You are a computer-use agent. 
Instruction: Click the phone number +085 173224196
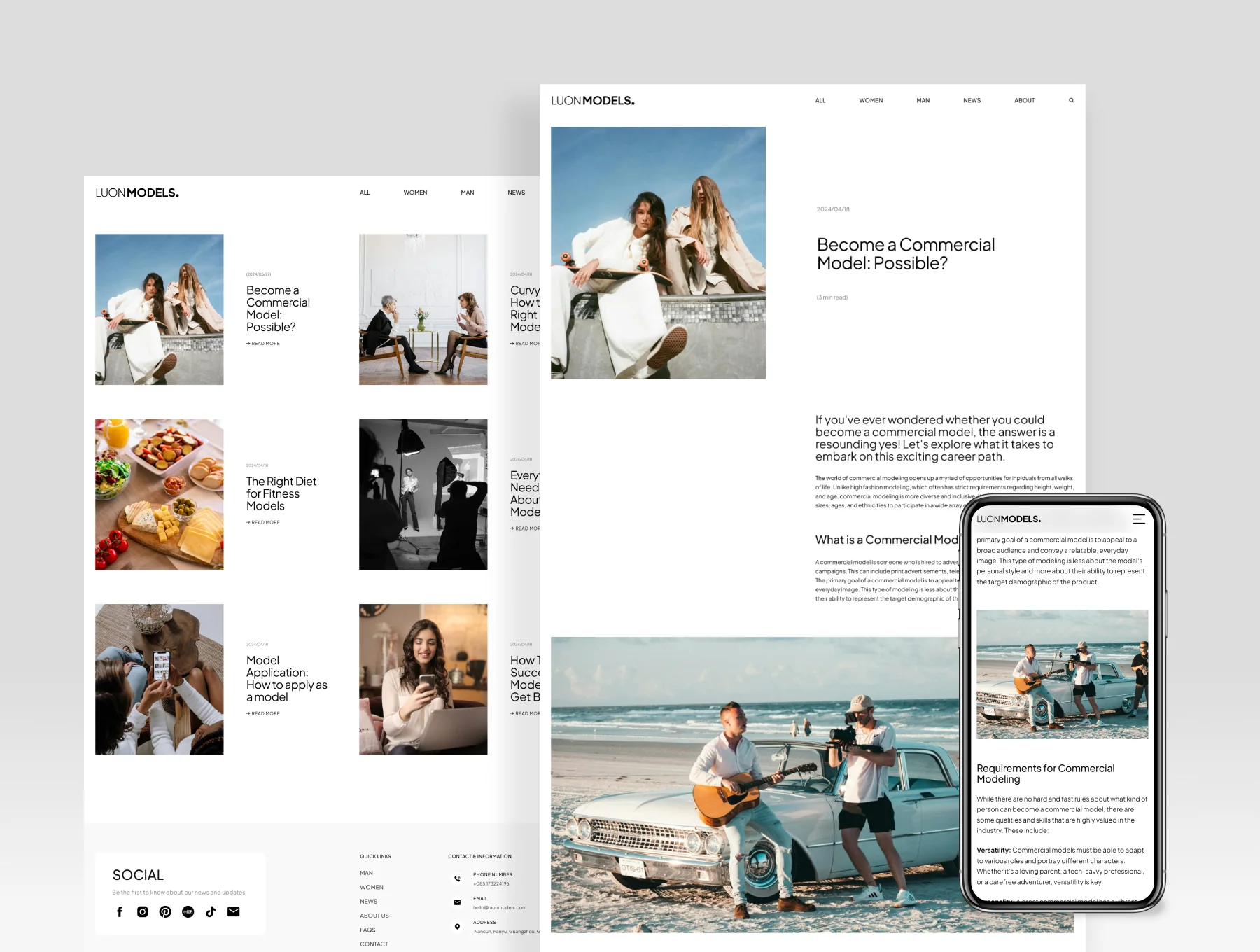[x=491, y=883]
